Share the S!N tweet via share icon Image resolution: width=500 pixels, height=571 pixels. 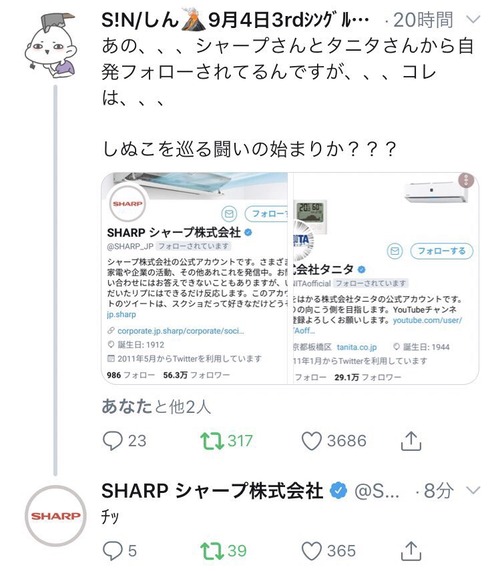[x=411, y=441]
